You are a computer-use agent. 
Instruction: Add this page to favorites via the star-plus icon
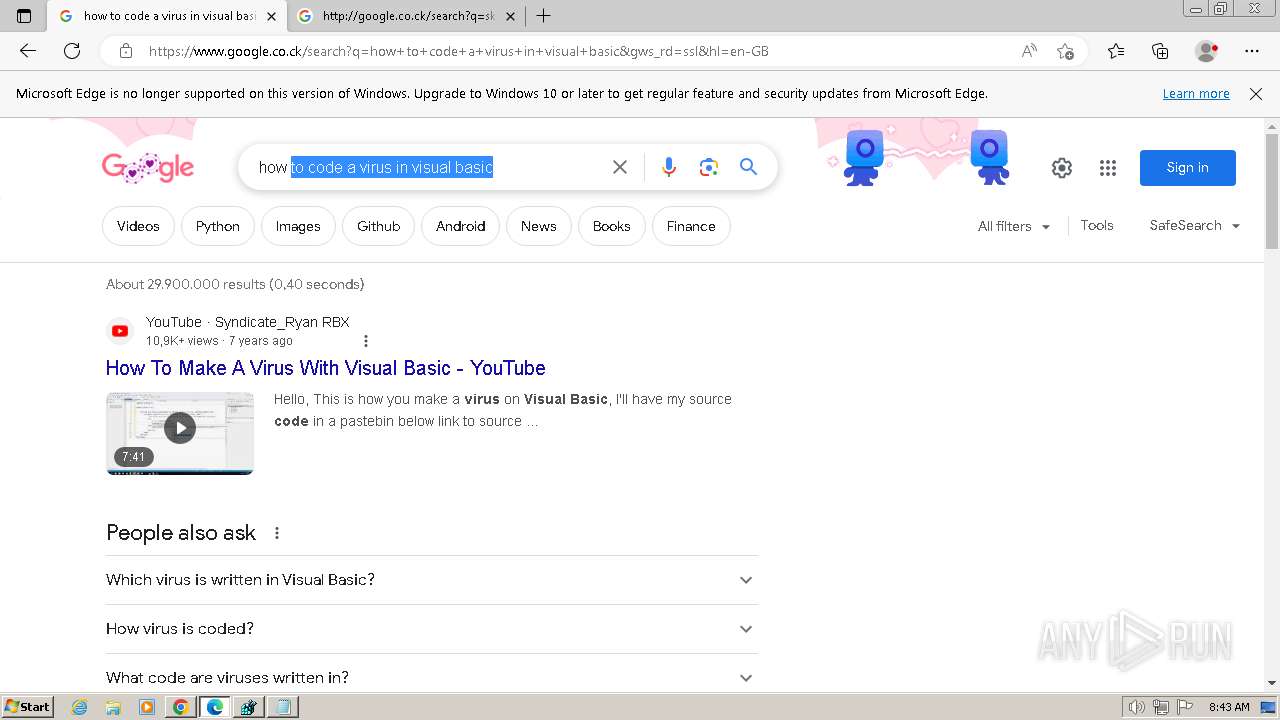pyautogui.click(x=1065, y=51)
